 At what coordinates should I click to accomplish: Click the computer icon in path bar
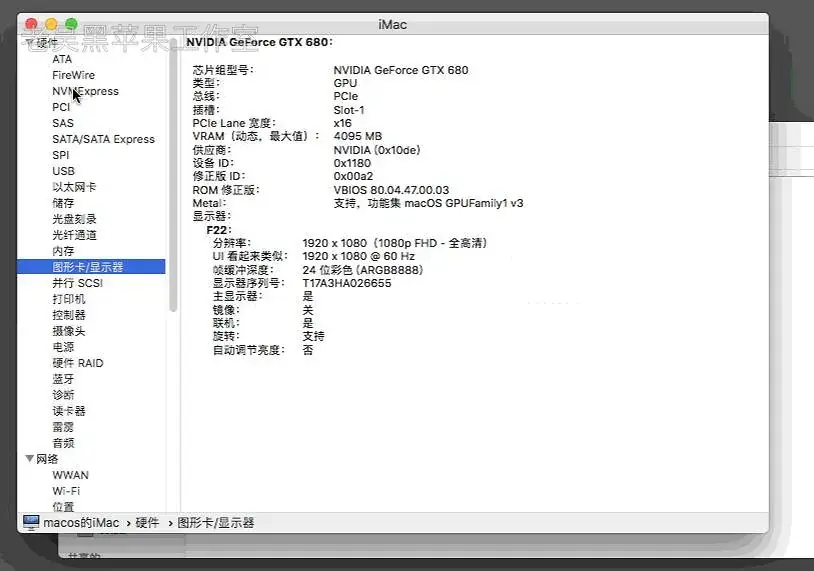[31, 522]
